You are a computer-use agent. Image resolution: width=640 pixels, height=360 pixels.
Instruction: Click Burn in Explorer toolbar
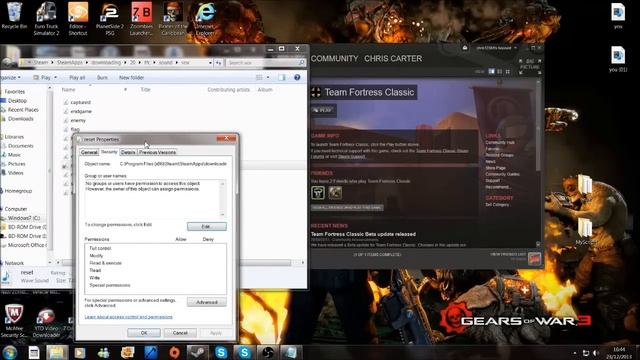coord(102,77)
